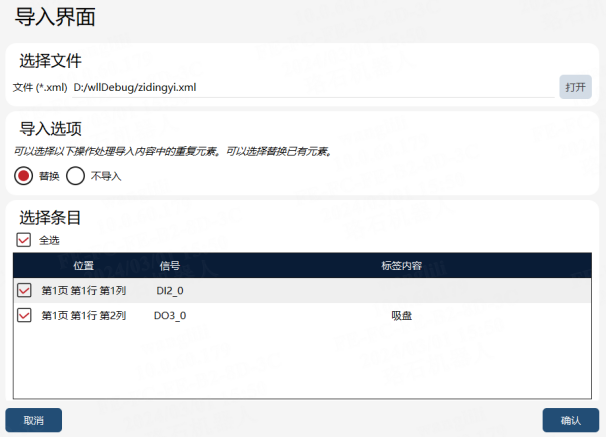The width and height of the screenshot is (606, 437).
Task: Click the 替换 option label text
Action: click(x=49, y=176)
